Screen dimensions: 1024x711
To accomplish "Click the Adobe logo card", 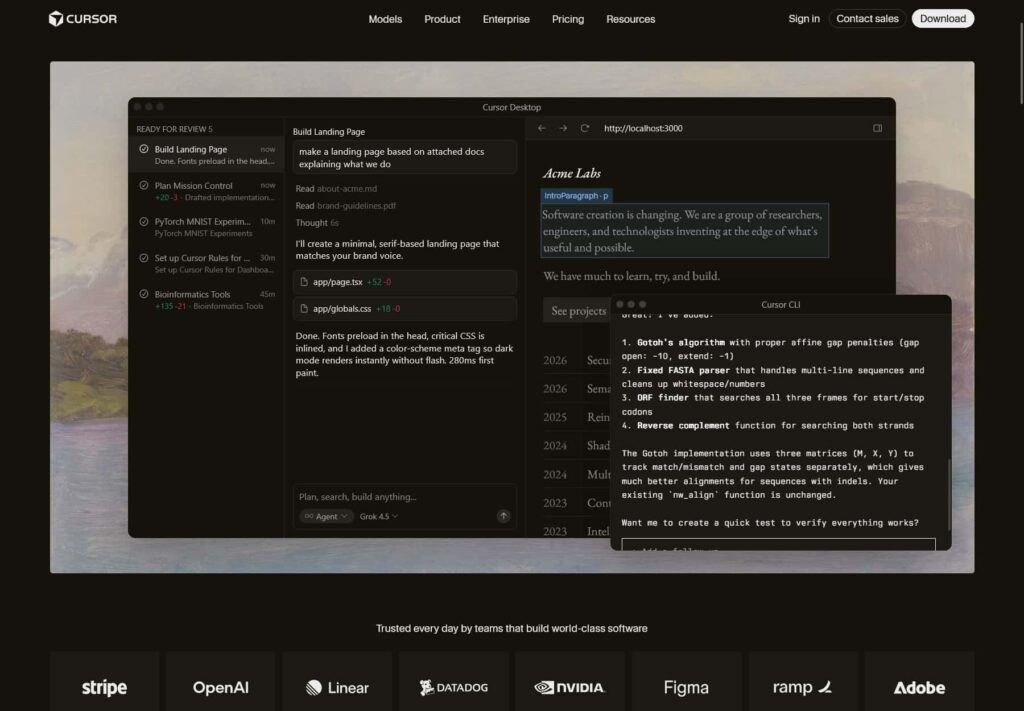I will [920, 682].
